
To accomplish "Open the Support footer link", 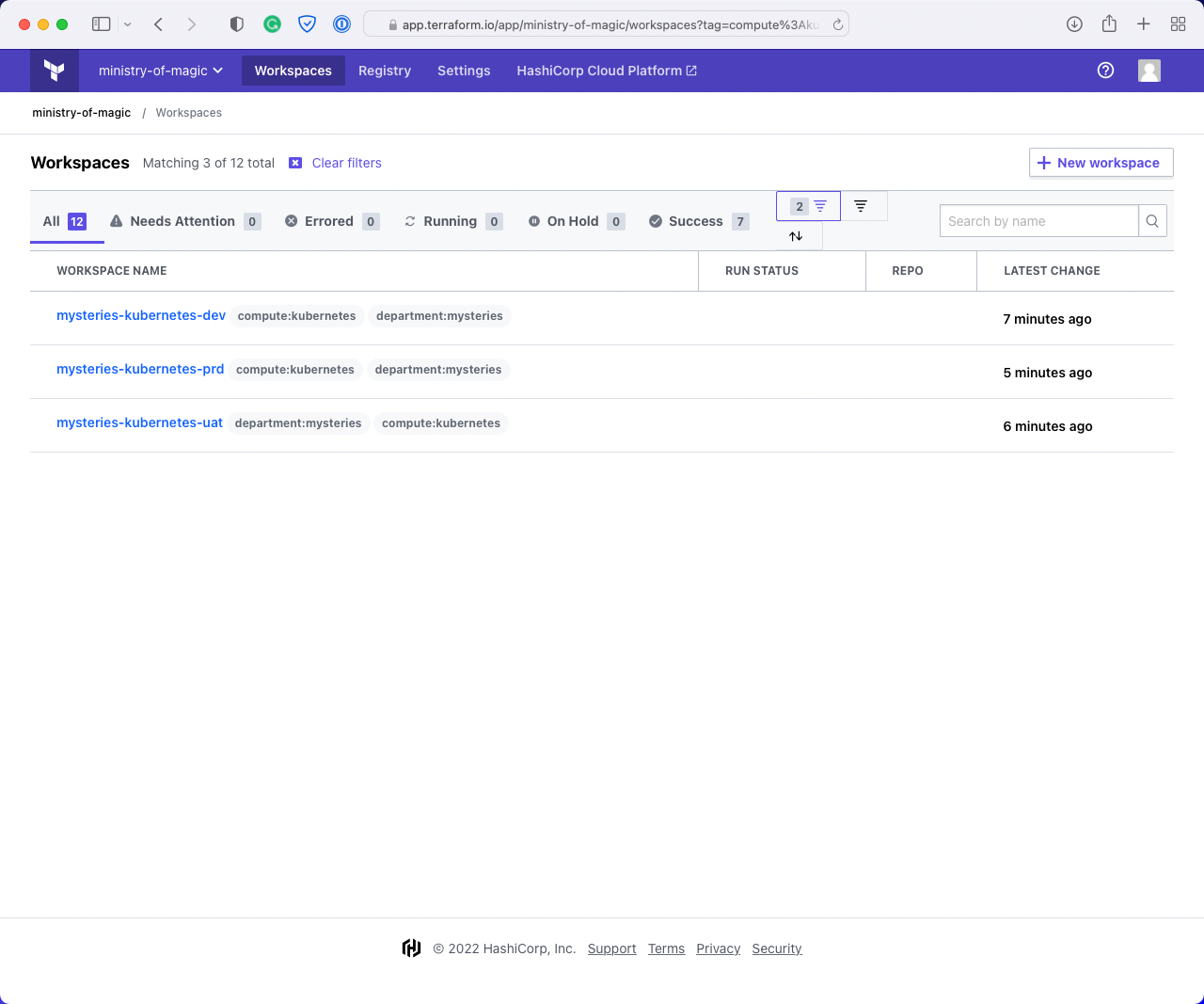I will point(612,948).
